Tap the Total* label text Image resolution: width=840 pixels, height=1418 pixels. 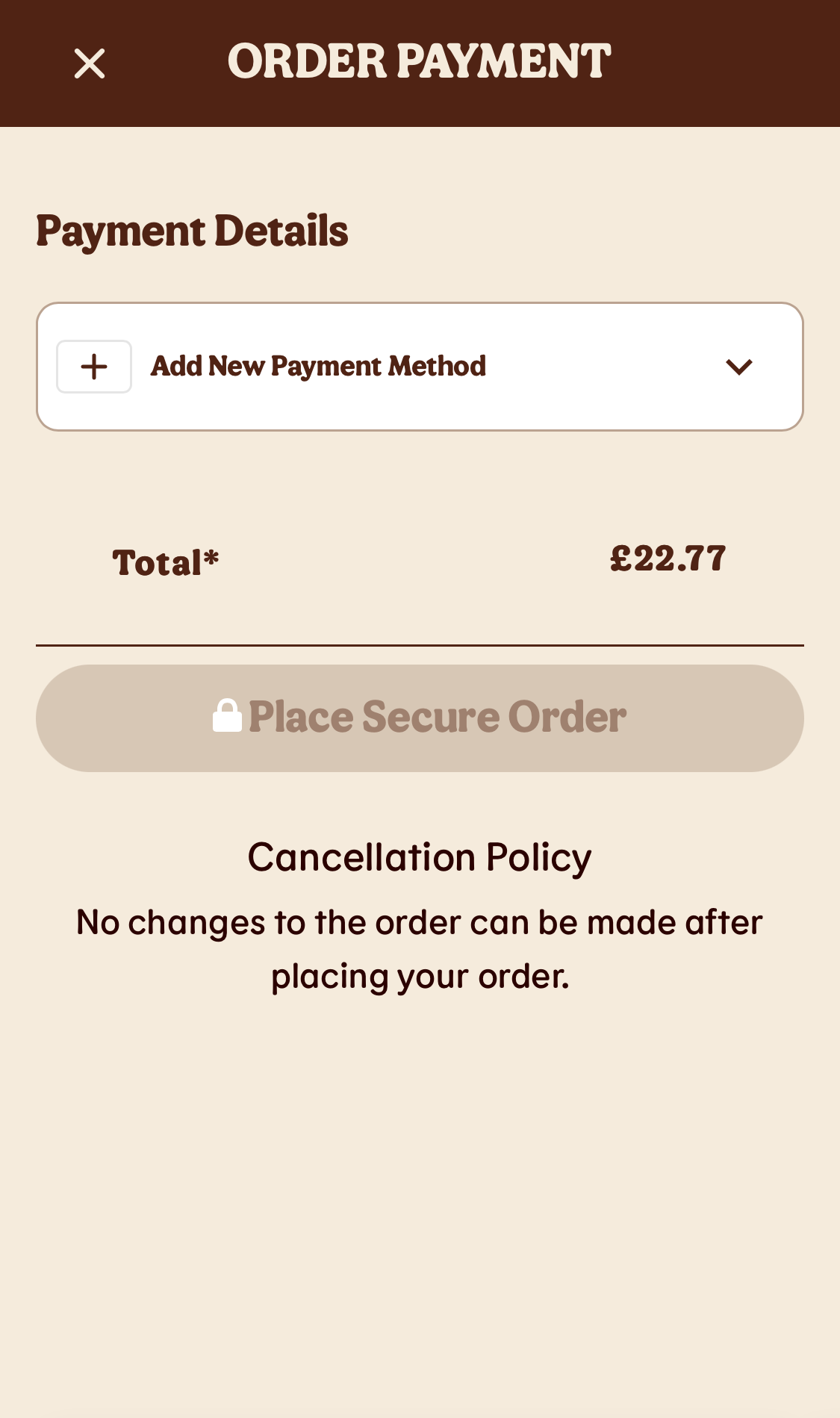[x=164, y=562]
